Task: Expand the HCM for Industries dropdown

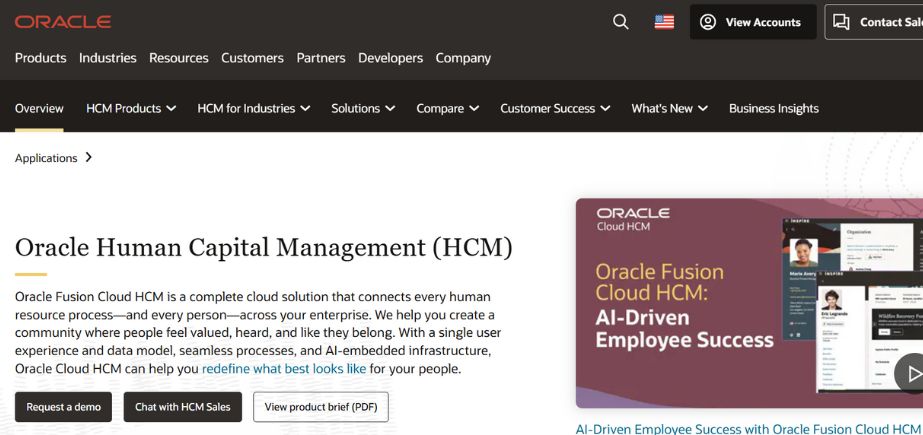Action: click(x=254, y=108)
